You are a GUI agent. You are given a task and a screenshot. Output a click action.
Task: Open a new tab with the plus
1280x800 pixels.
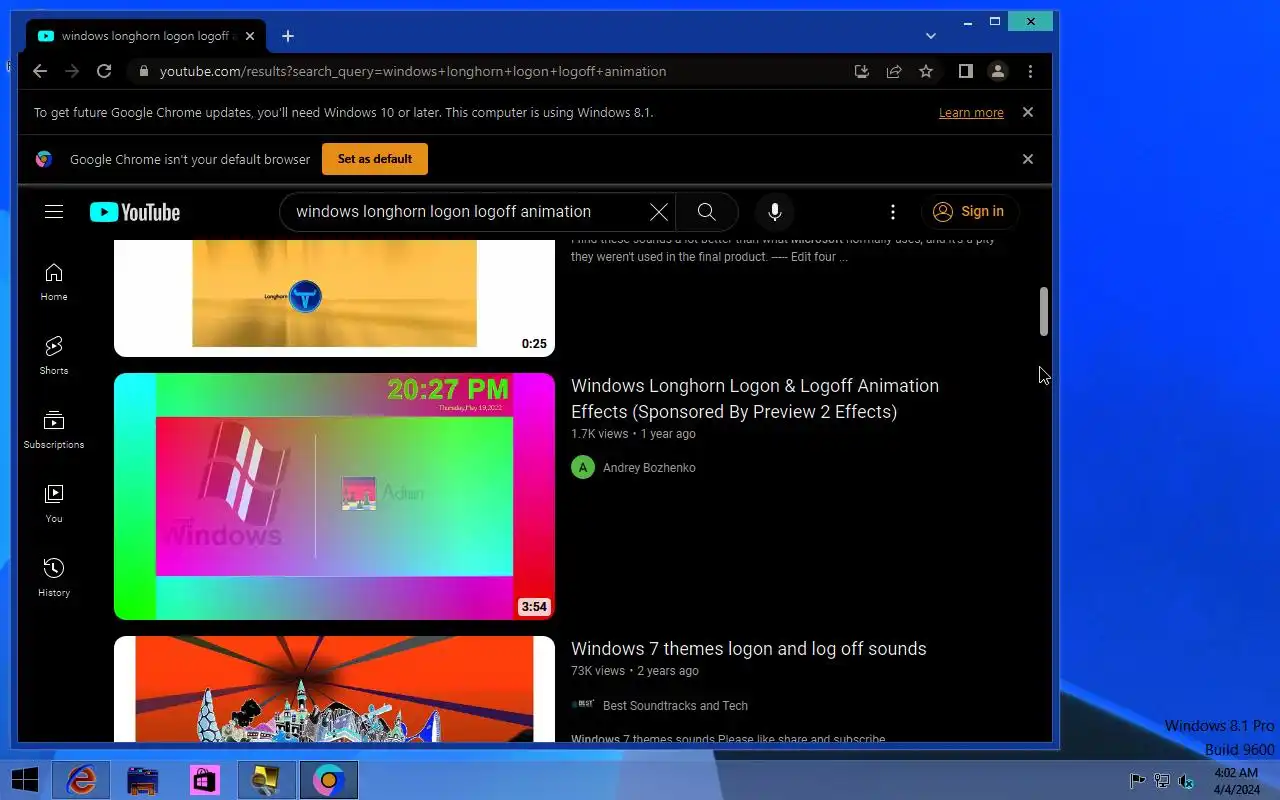click(x=288, y=36)
